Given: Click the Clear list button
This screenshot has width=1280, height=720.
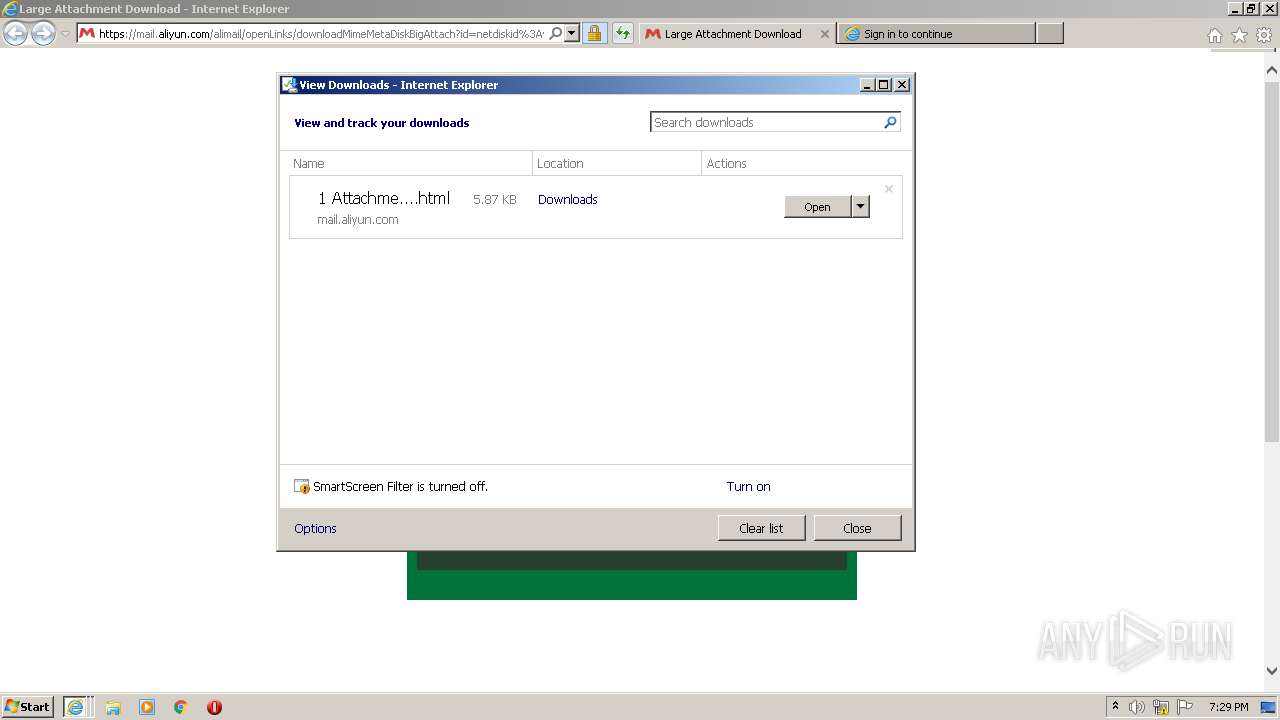Looking at the screenshot, I should tap(761, 528).
